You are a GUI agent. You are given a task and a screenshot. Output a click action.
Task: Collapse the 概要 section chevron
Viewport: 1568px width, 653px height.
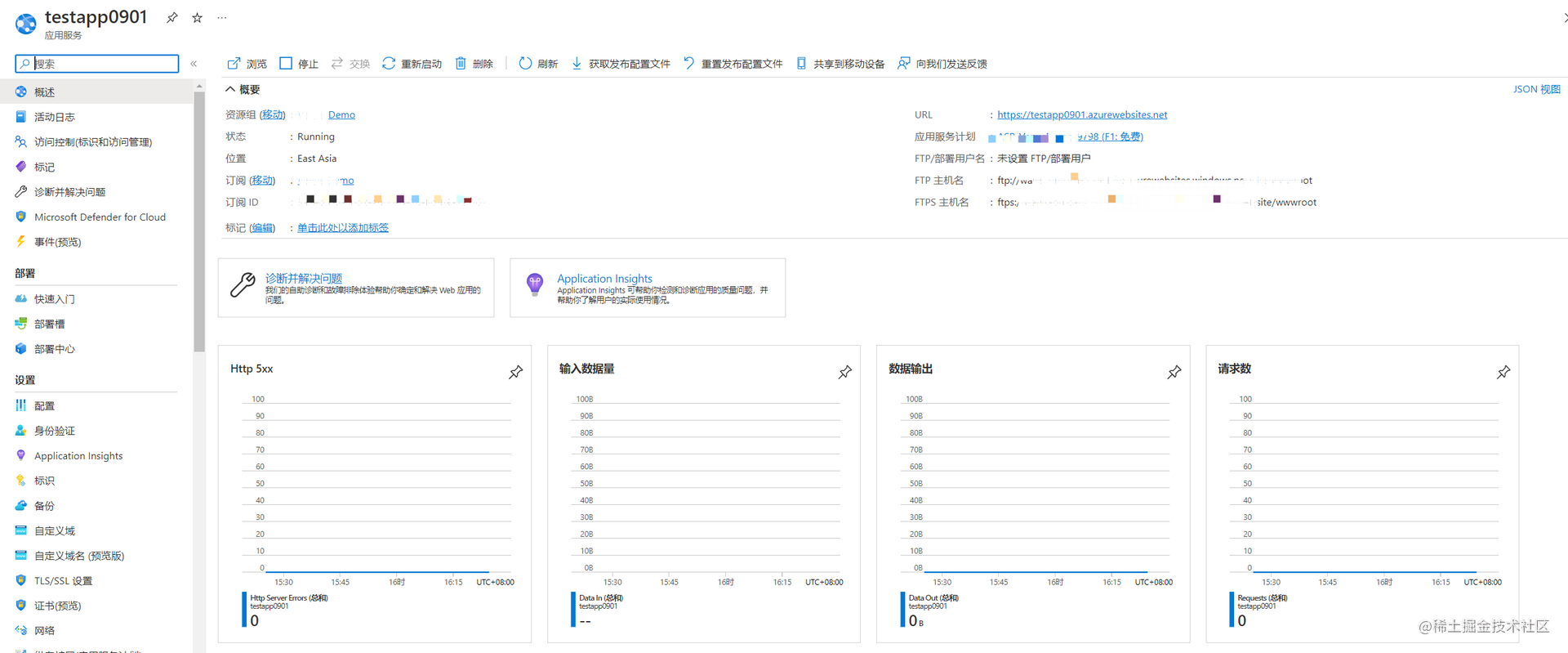coord(230,89)
